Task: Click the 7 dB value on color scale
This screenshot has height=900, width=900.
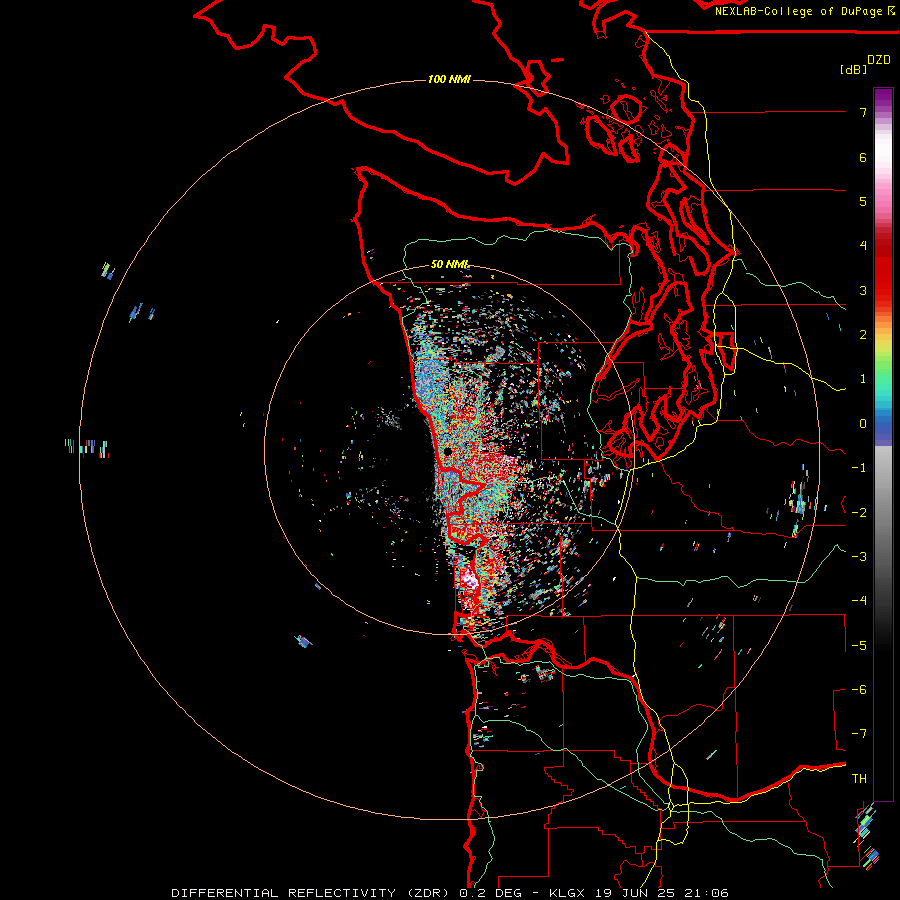Action: (863, 112)
